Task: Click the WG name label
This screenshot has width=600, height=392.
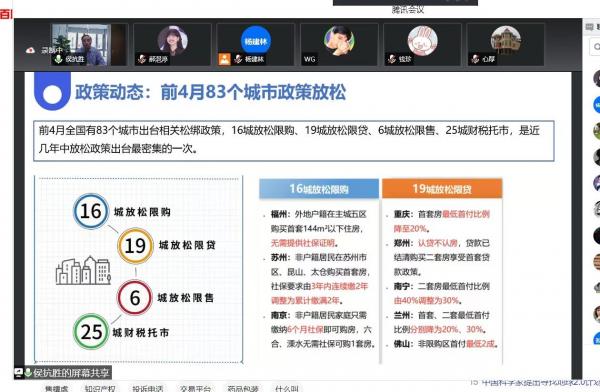Action: coord(310,59)
